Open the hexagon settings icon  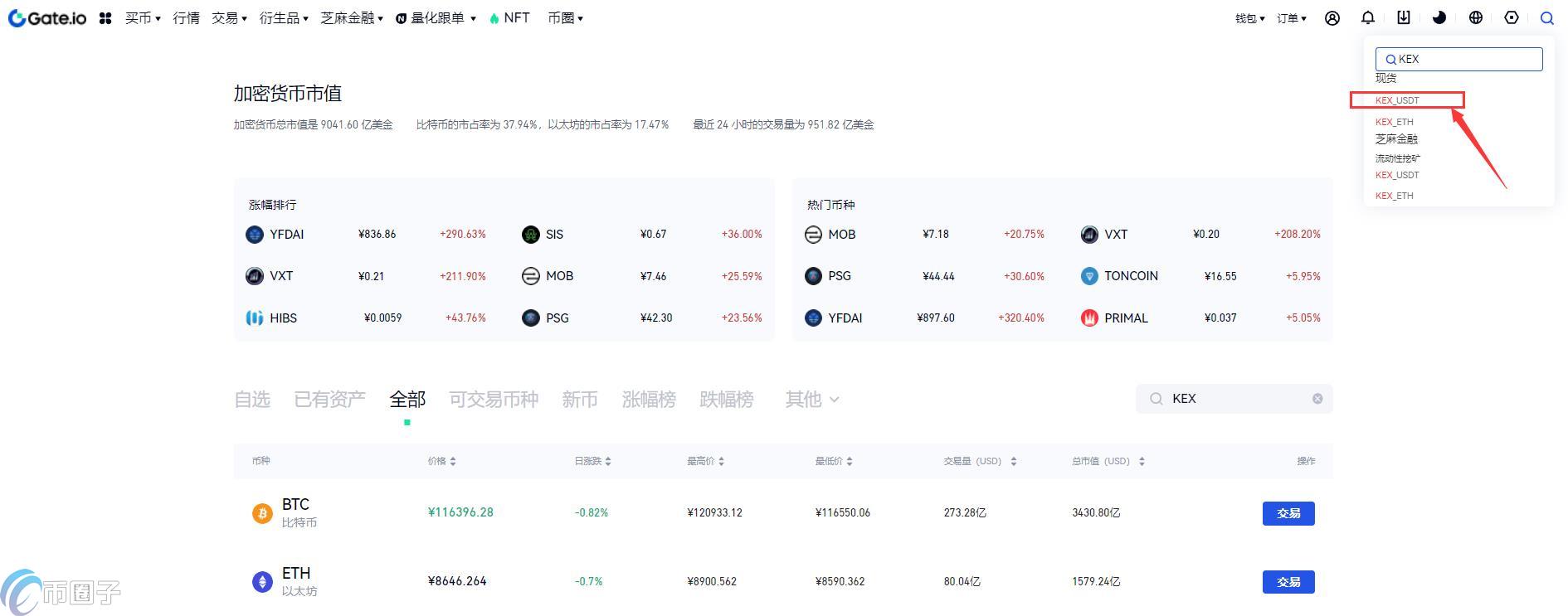1512,17
